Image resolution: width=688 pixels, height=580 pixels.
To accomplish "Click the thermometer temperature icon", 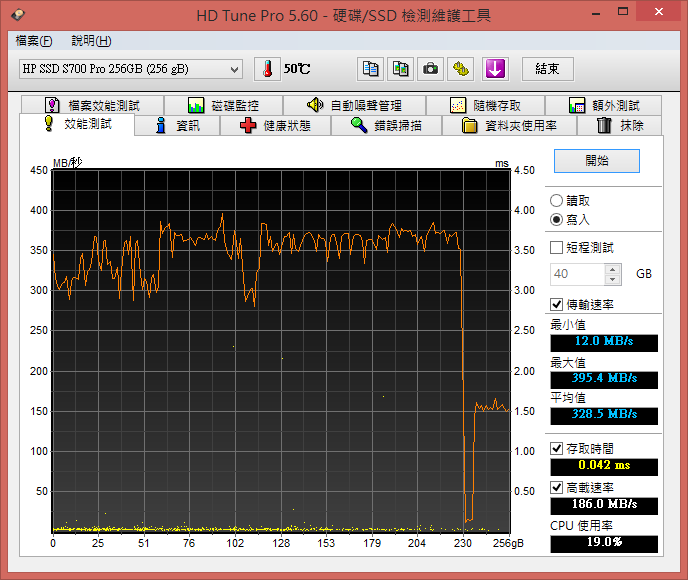I will coord(267,69).
